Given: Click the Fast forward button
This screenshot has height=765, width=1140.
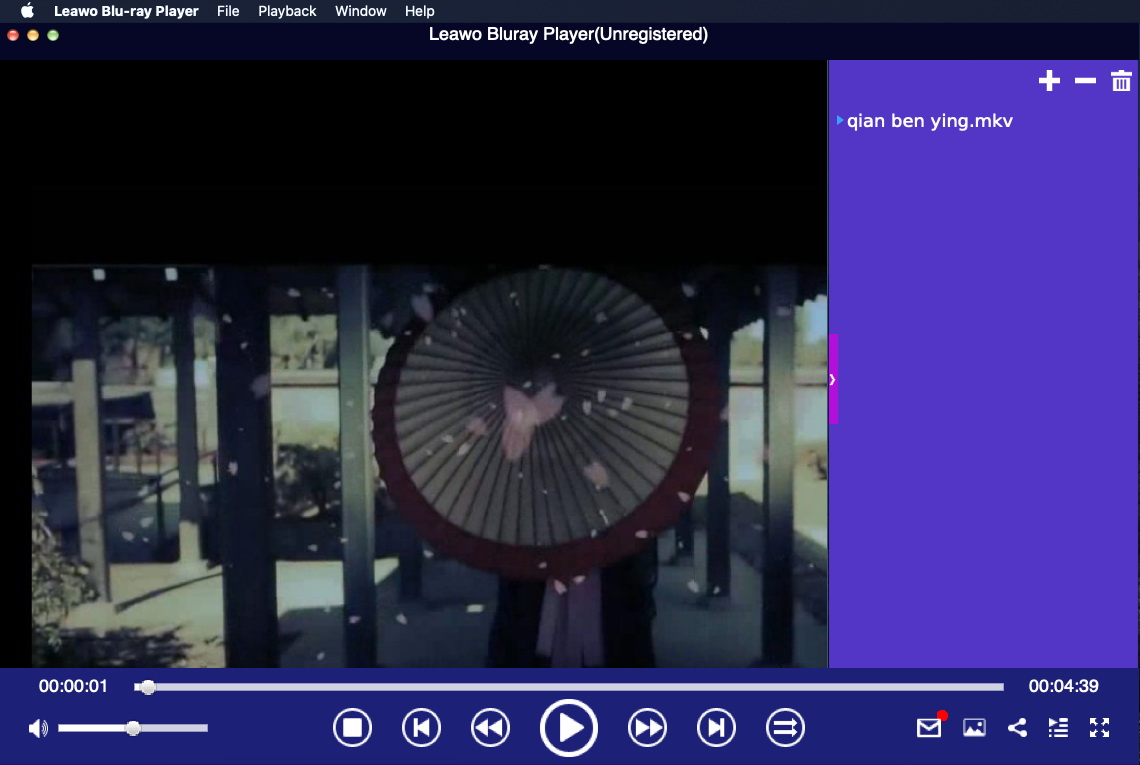Looking at the screenshot, I should (647, 727).
